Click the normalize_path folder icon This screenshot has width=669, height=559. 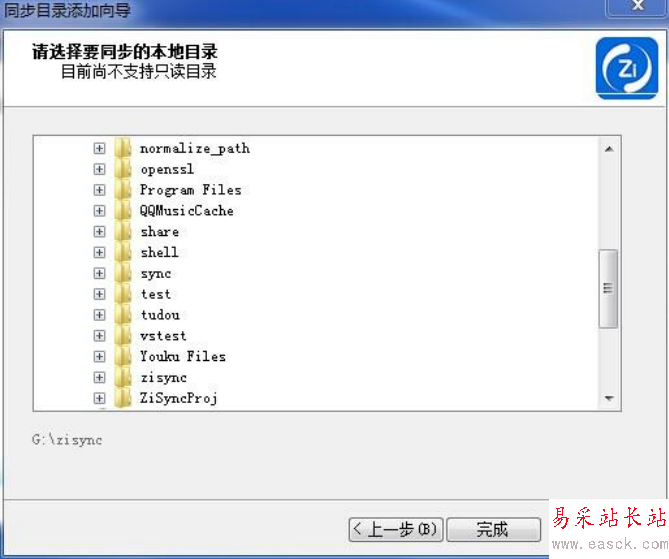(123, 148)
